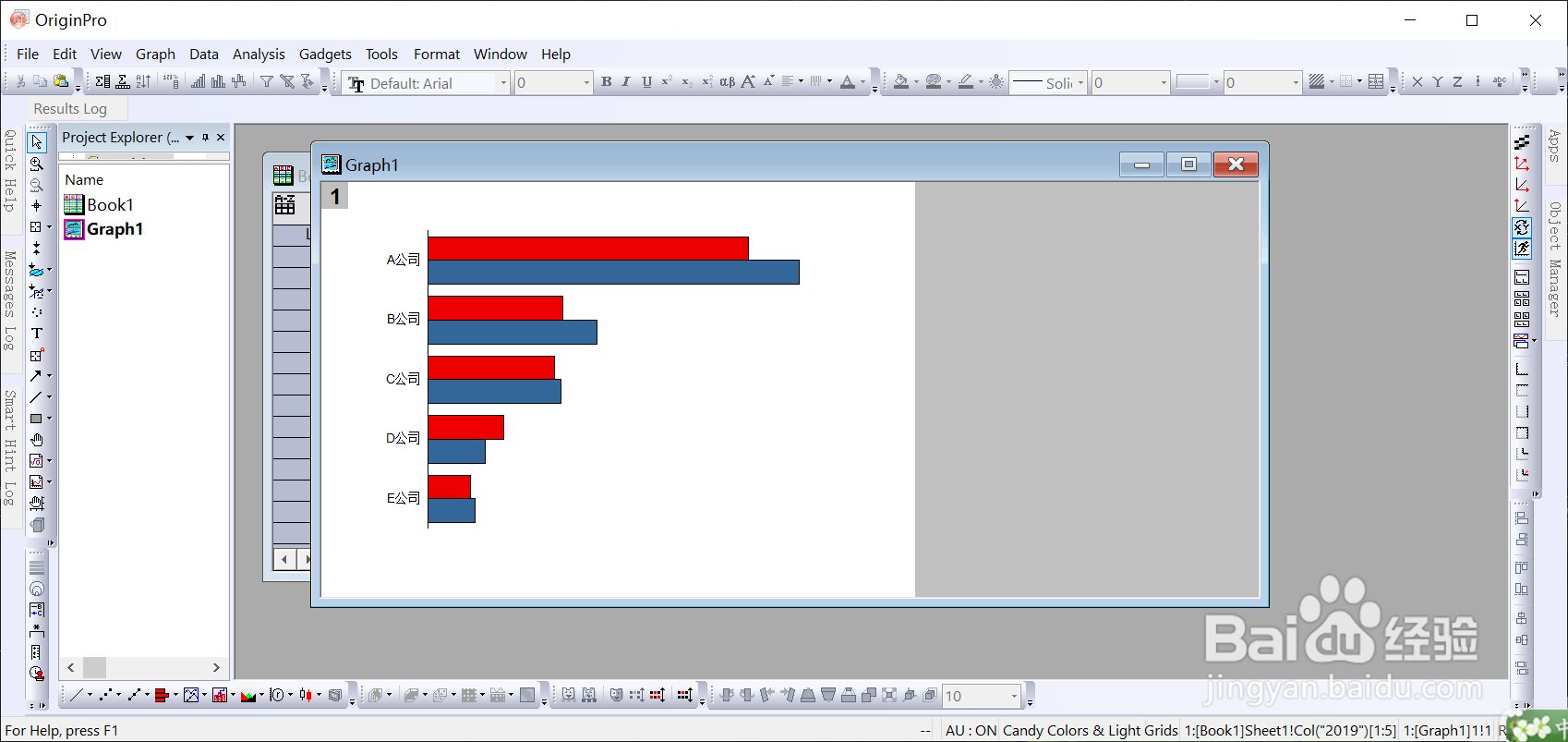This screenshot has height=742, width=1568.
Task: Activate the Pan hand tool
Action: (x=37, y=440)
